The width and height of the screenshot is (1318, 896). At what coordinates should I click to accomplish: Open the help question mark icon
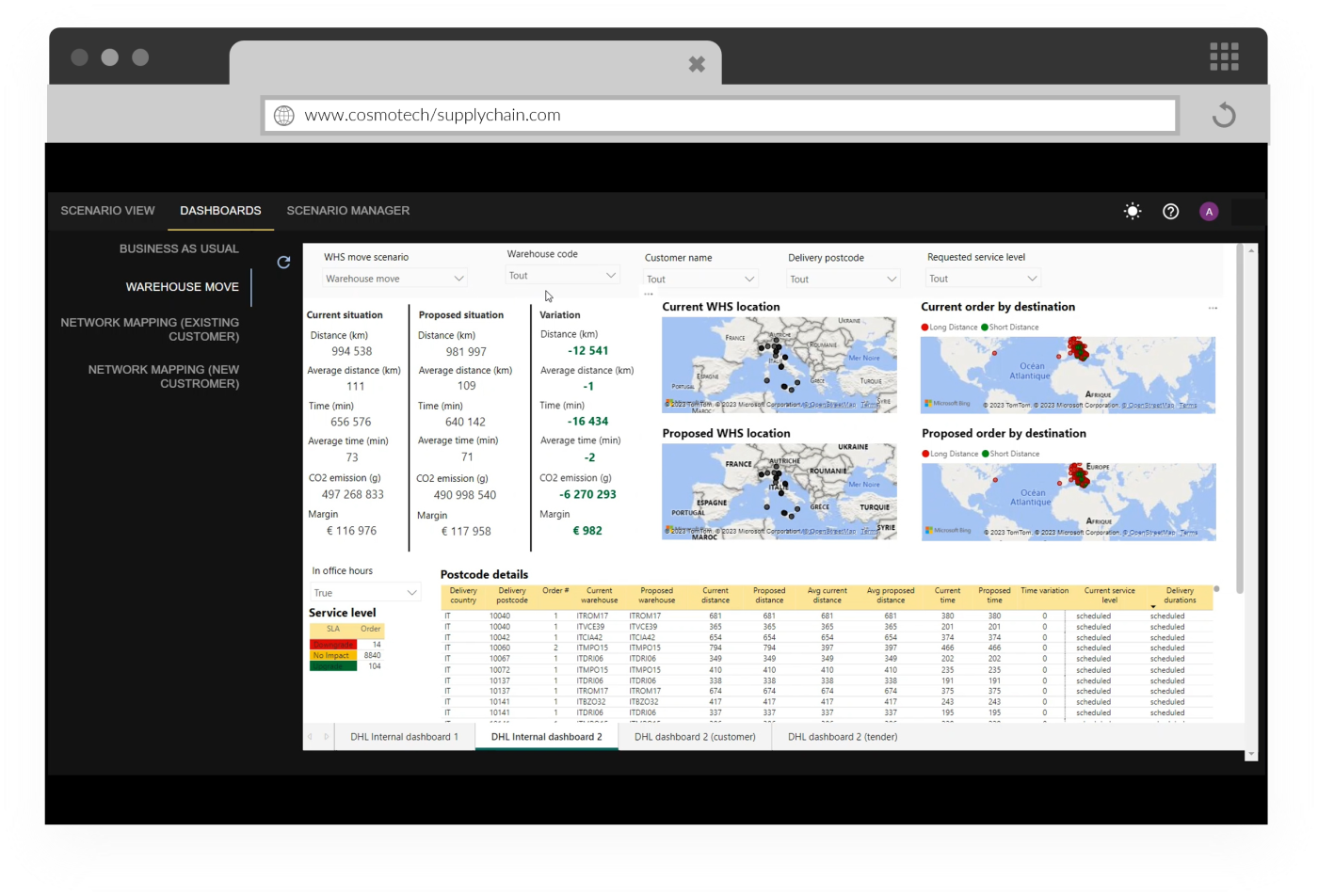(1170, 212)
